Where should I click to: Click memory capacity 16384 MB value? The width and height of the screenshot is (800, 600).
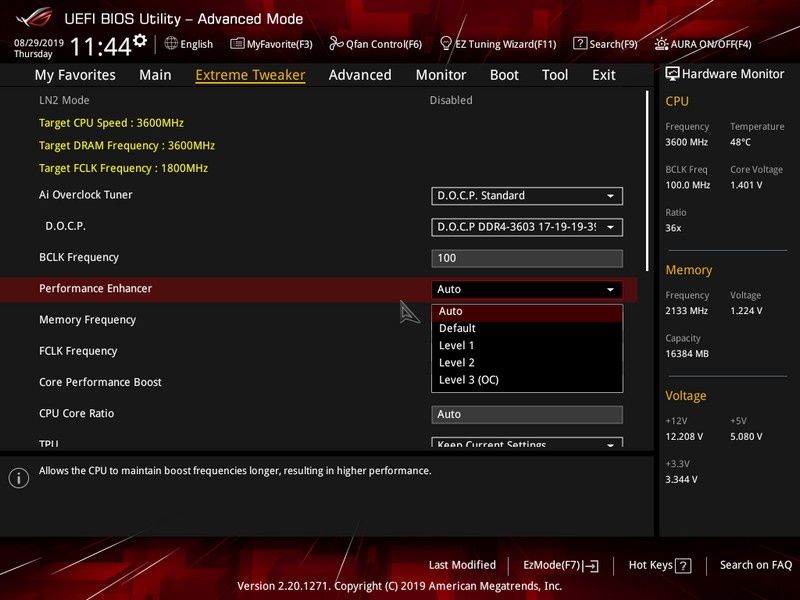[687, 354]
